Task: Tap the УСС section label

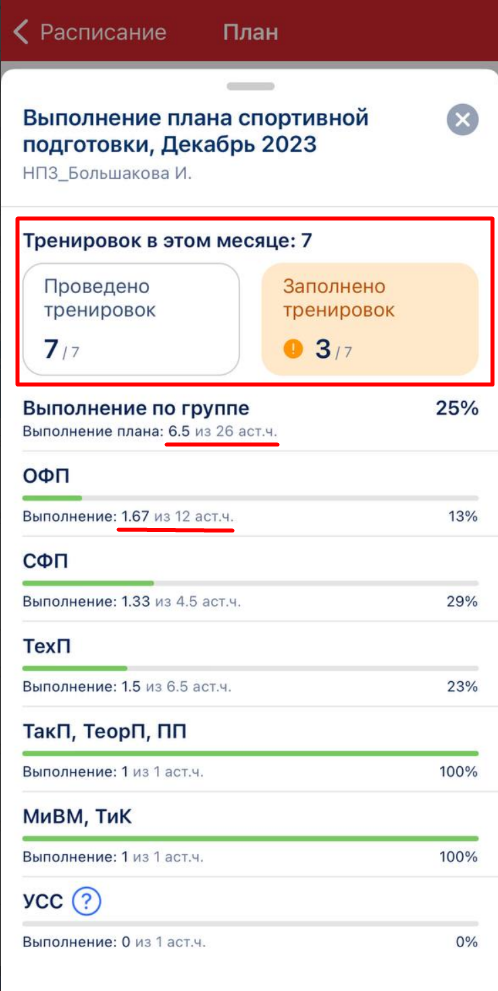Action: point(43,902)
